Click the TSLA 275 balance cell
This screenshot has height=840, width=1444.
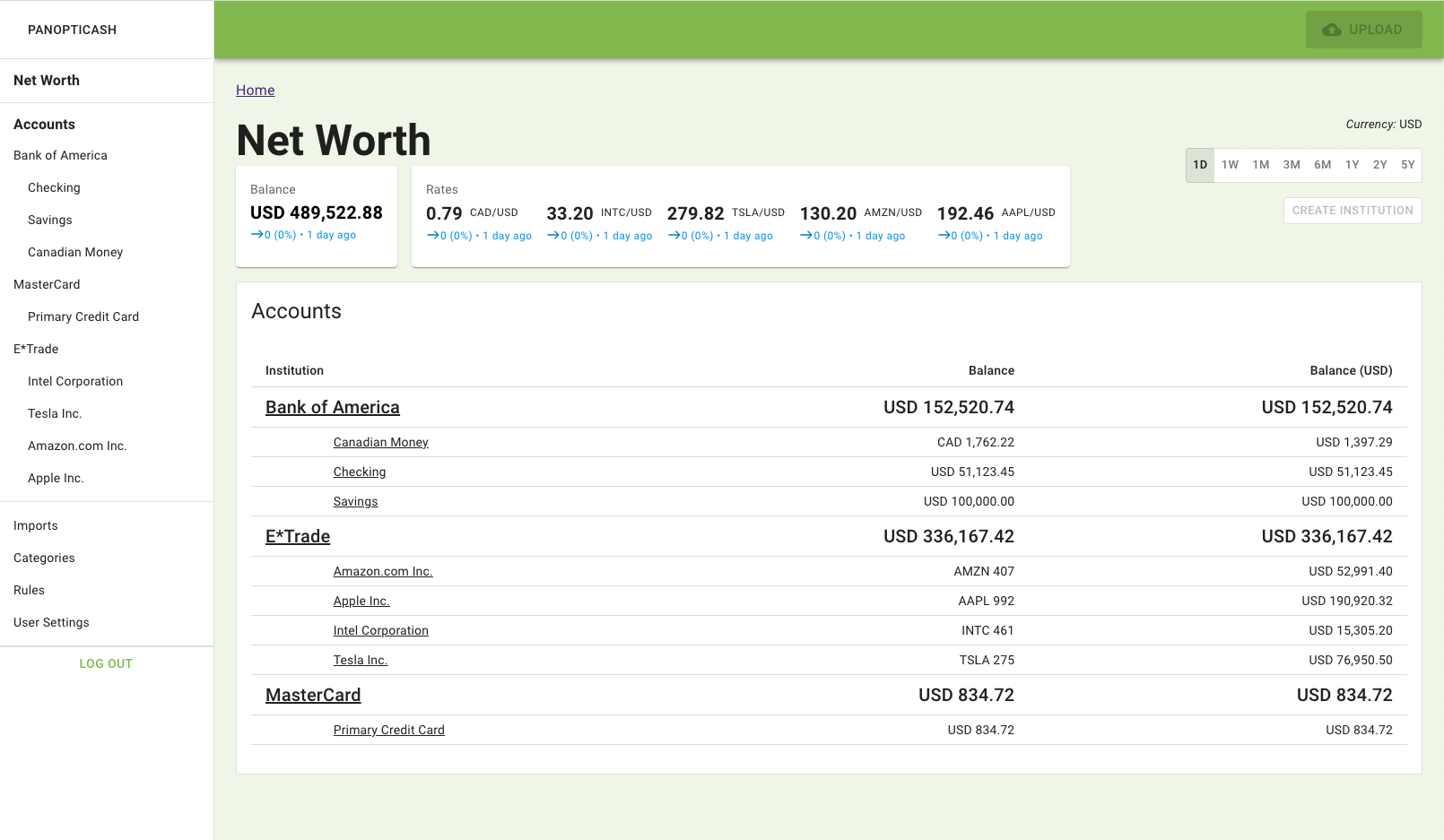[987, 660]
